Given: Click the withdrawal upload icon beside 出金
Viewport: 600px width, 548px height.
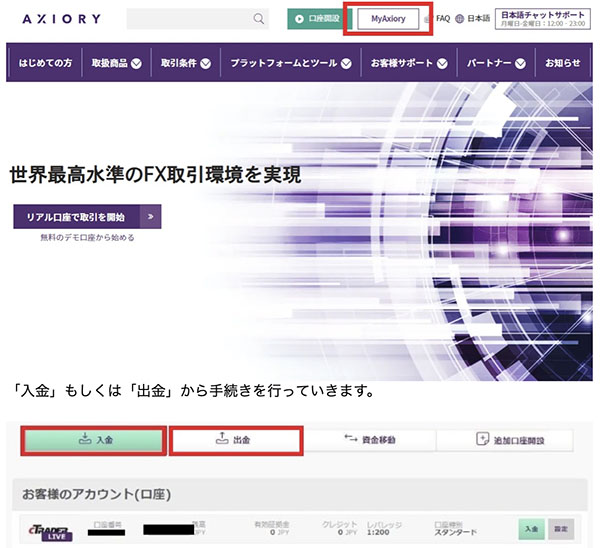Looking at the screenshot, I should [222, 439].
